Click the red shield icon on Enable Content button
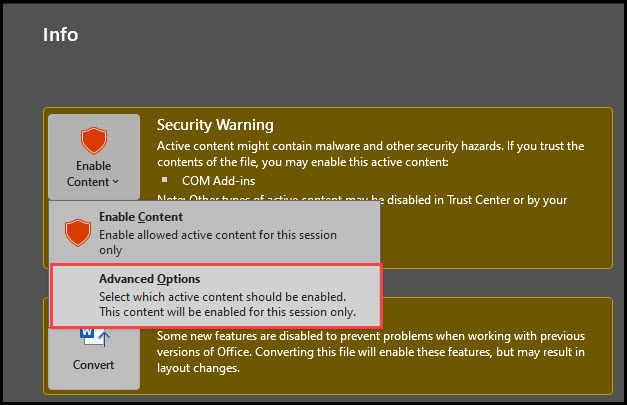Viewport: 627px width, 405px height. [x=94, y=141]
